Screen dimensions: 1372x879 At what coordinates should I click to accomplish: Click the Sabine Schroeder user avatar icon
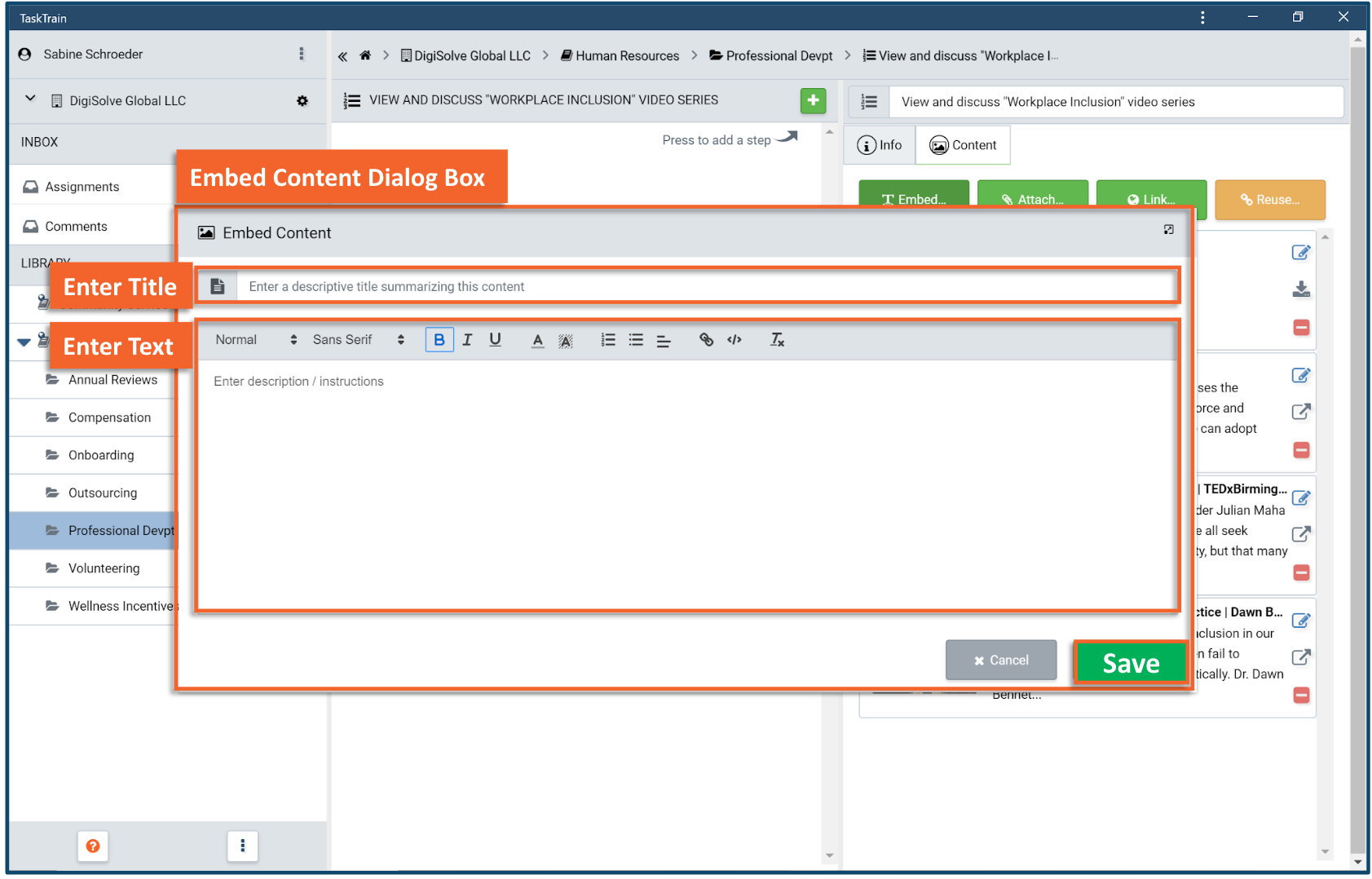25,54
